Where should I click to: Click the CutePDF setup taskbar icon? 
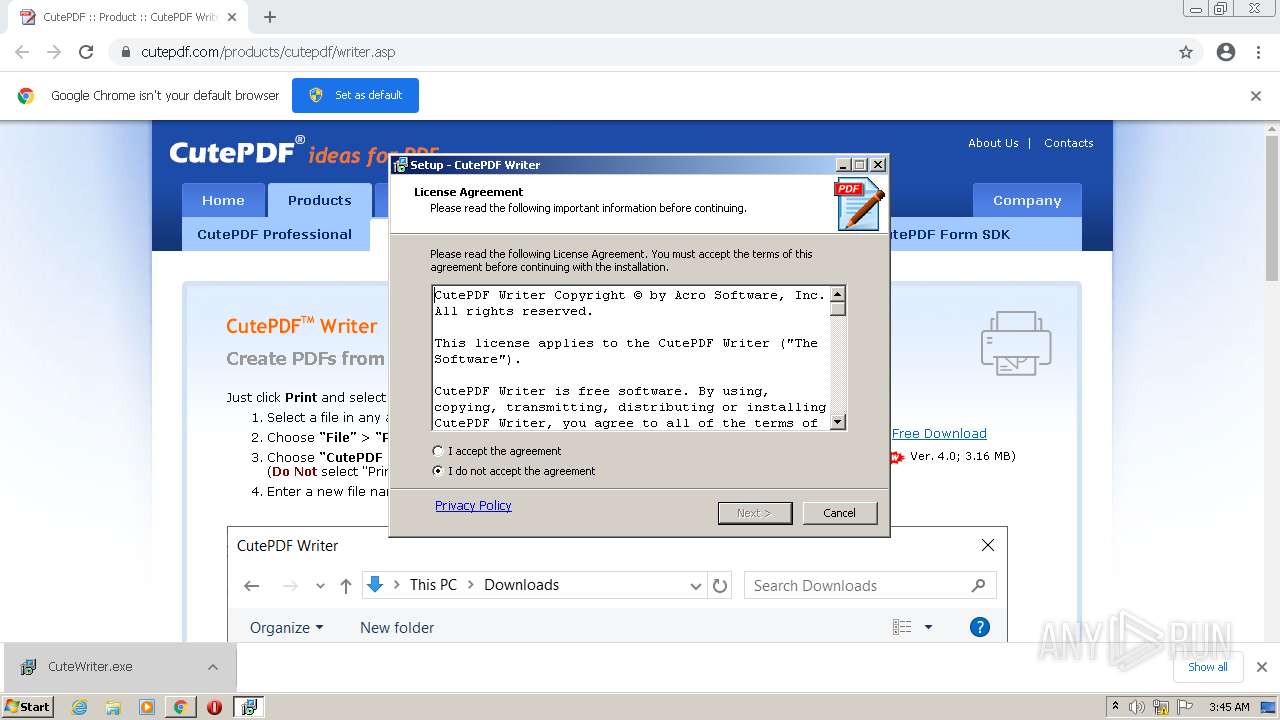coord(248,707)
